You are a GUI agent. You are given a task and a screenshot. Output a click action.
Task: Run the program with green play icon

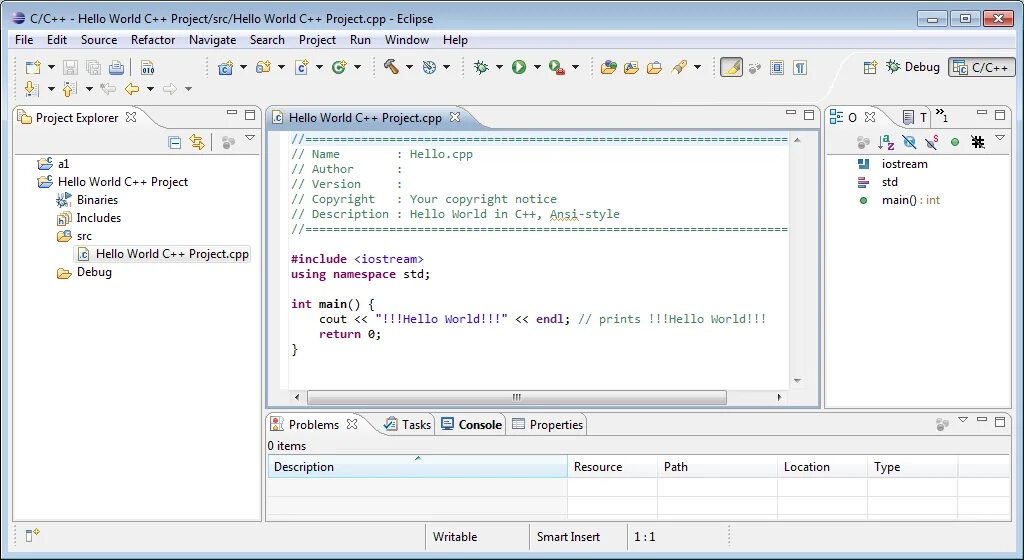pyautogui.click(x=519, y=67)
